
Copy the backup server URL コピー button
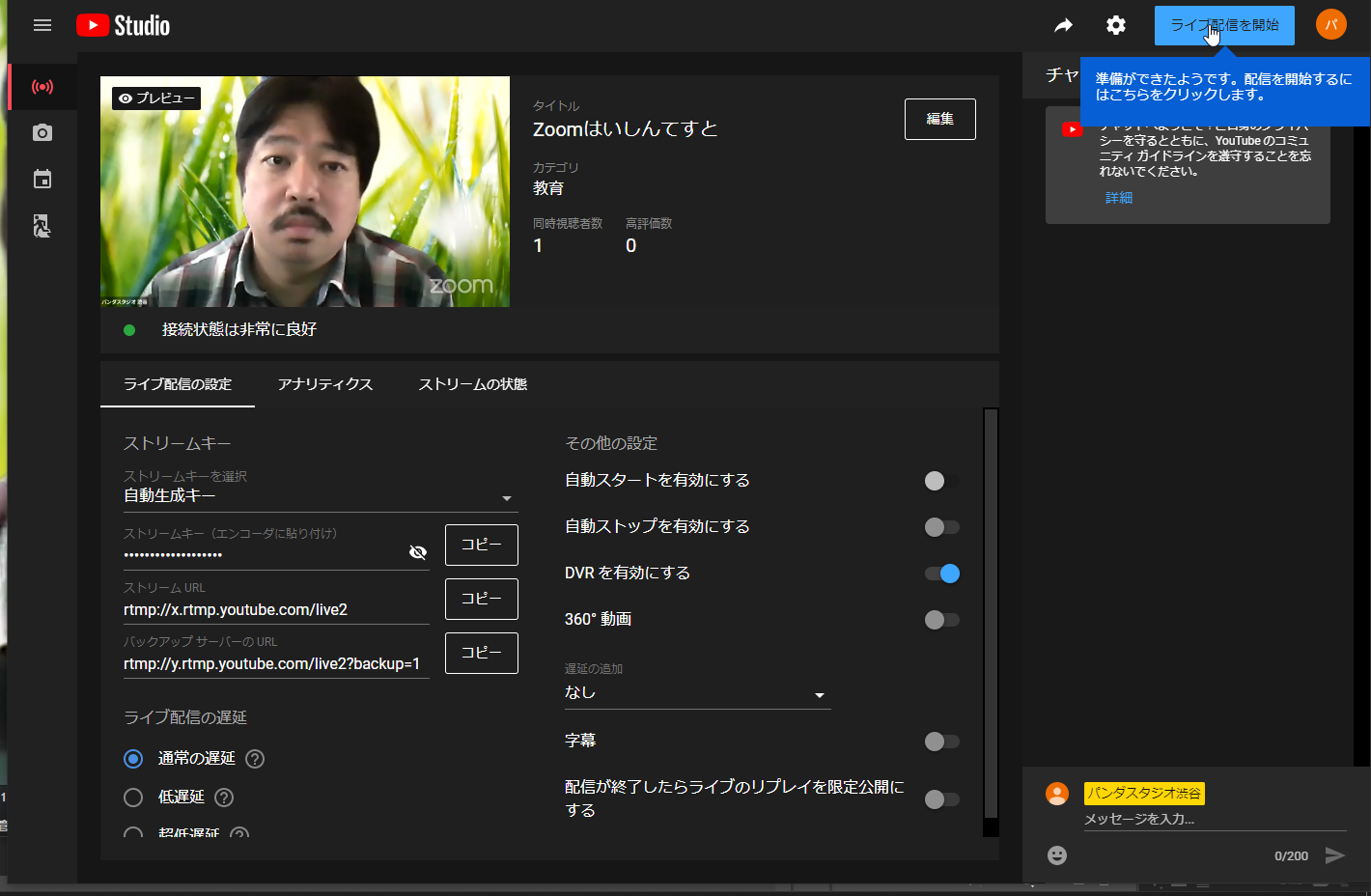point(482,653)
